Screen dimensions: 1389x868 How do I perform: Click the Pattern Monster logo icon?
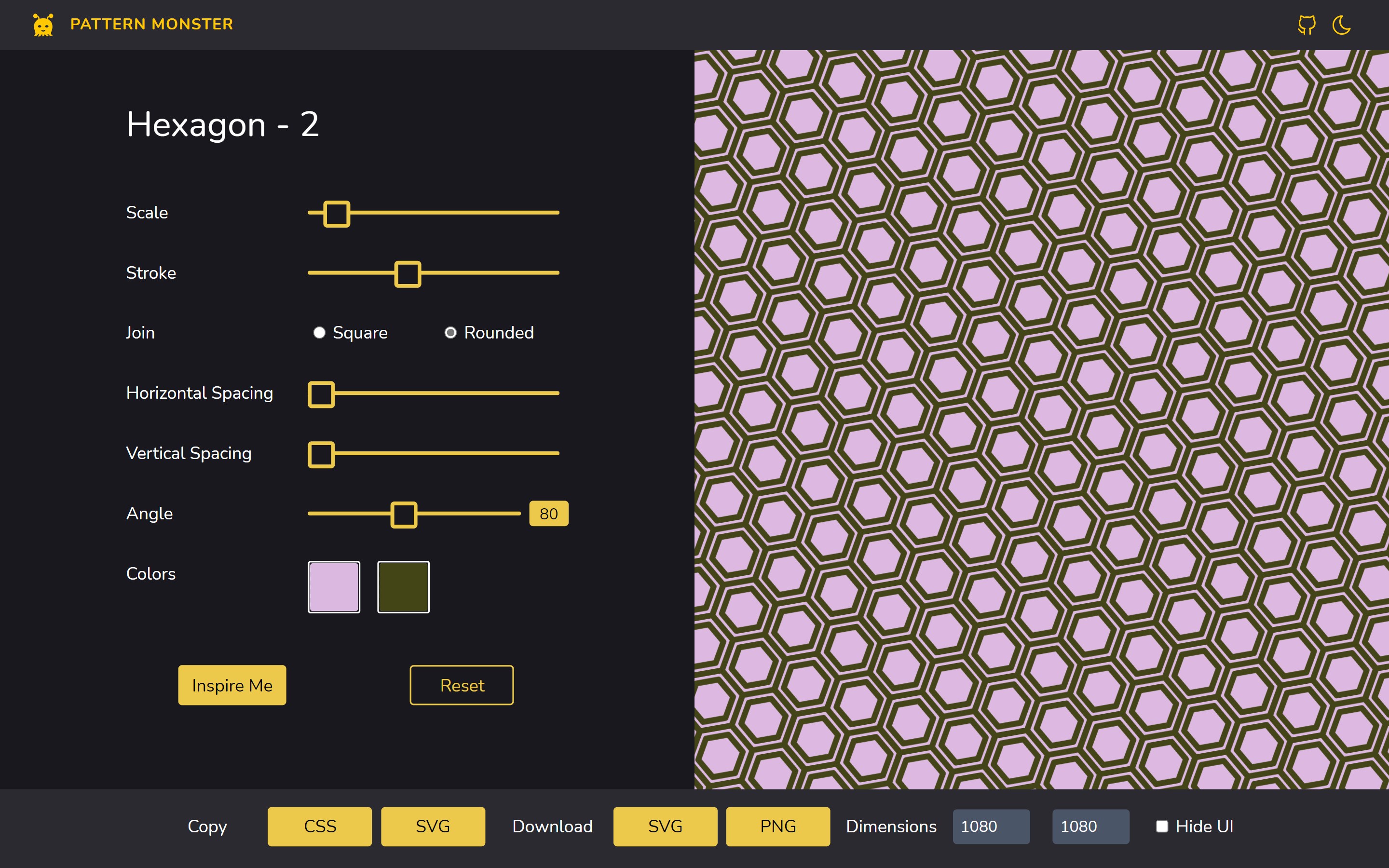pos(43,25)
